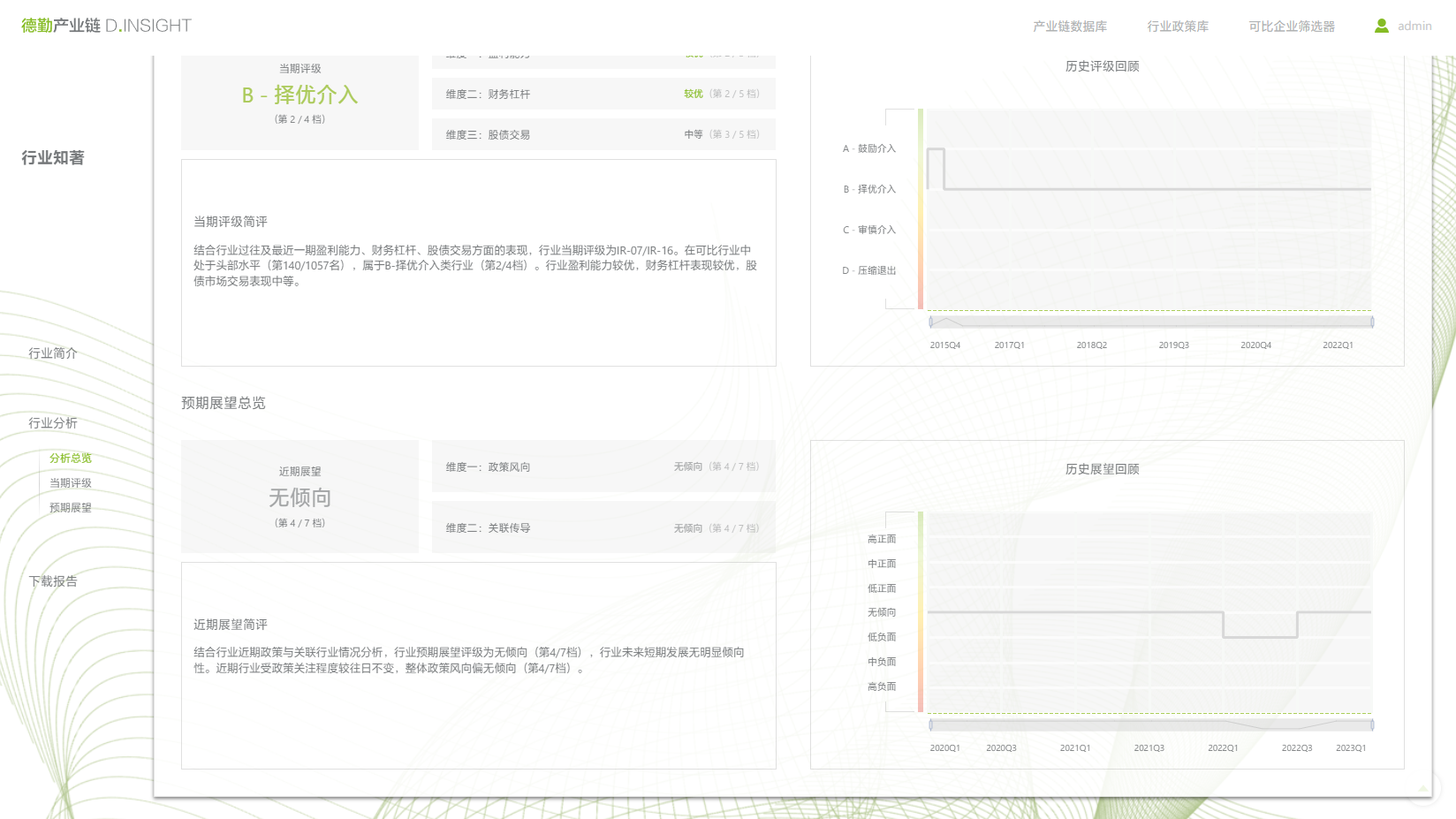Click the C - 审慎介入 axis label
This screenshot has height=819, width=1456.
point(869,230)
